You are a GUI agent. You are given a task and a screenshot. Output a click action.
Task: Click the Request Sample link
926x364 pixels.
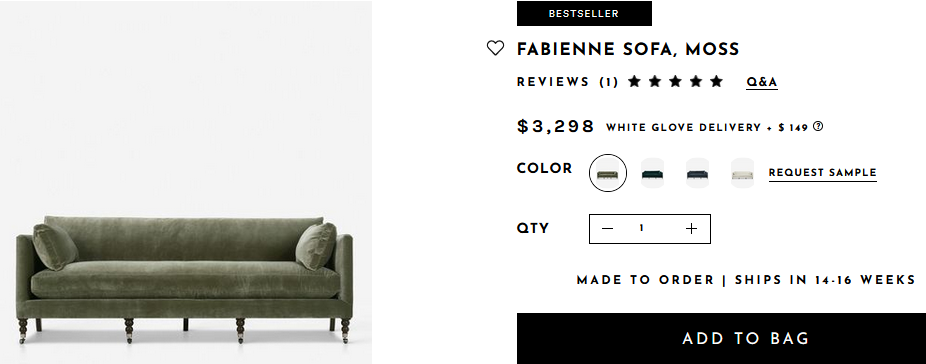click(823, 173)
